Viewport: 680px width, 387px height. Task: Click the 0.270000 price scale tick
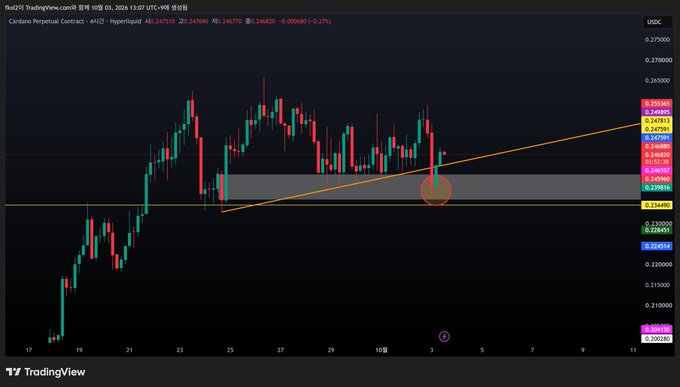coord(657,60)
